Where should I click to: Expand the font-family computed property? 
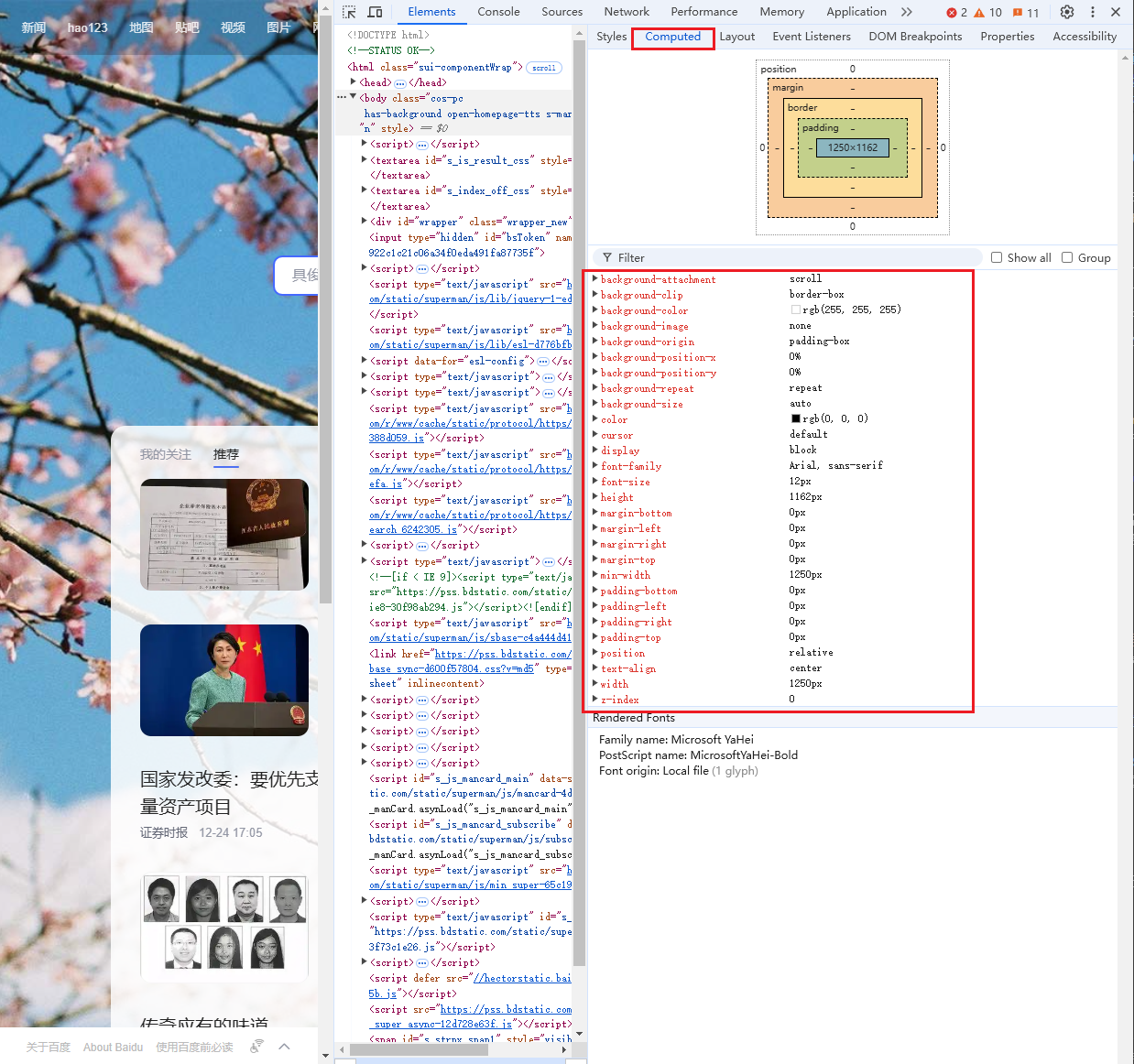pos(595,465)
